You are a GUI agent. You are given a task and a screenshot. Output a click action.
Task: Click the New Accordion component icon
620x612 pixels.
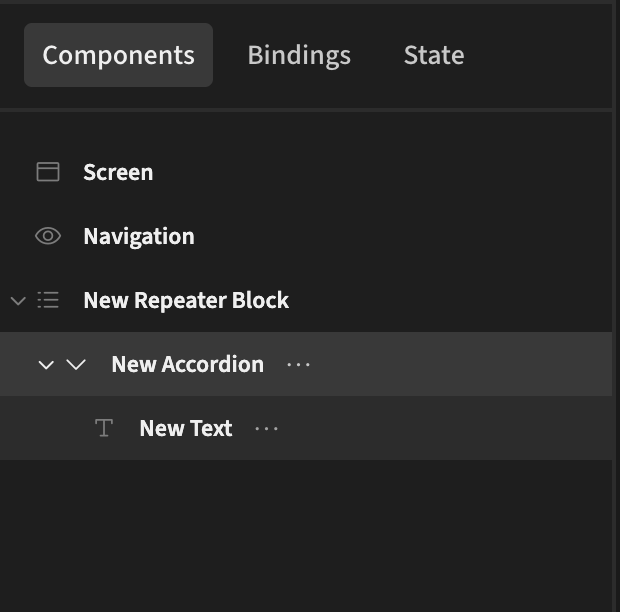click(76, 364)
